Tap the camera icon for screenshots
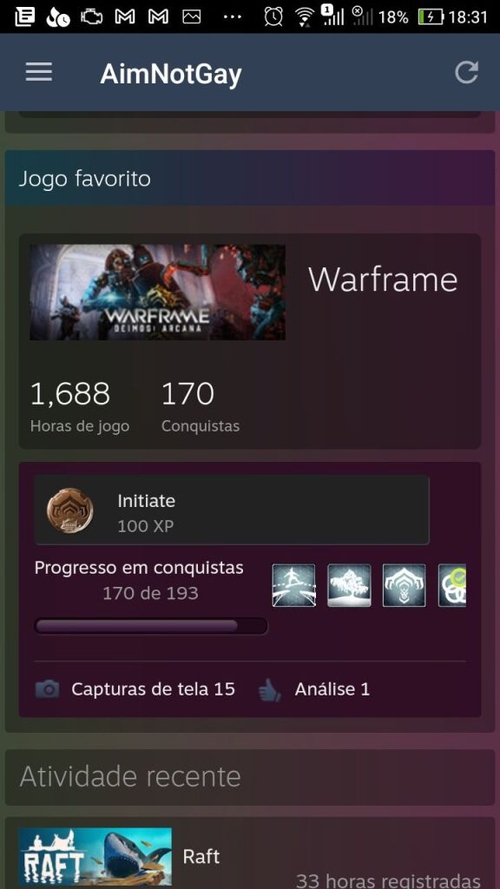The height and width of the screenshot is (889, 500). 47,689
